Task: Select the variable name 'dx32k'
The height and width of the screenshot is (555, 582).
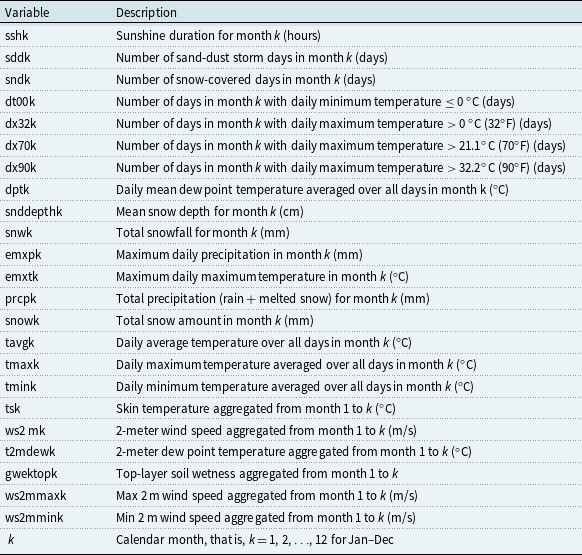Action: 21,123
